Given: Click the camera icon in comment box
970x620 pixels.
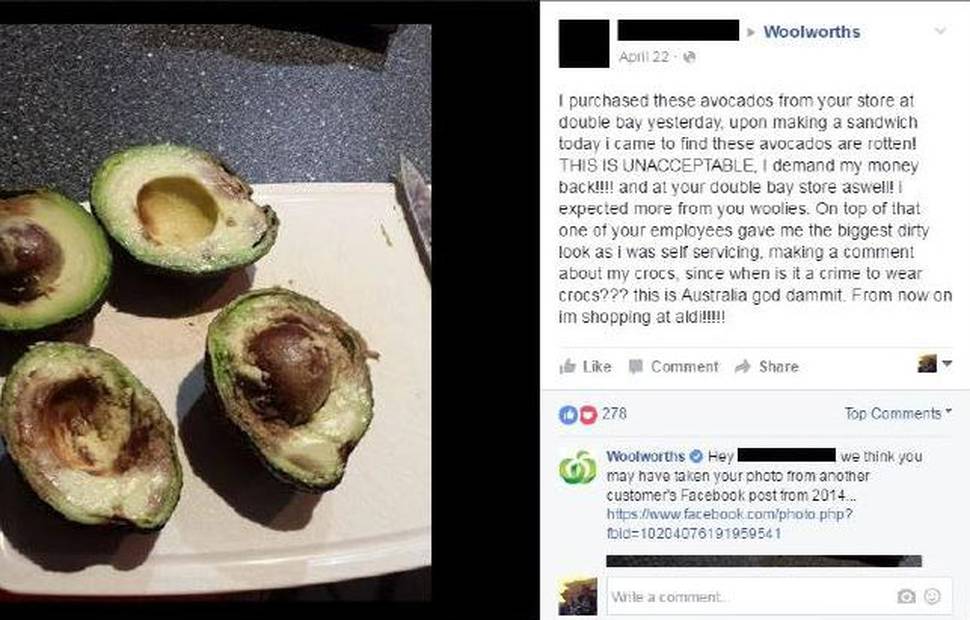Looking at the screenshot, I should [906, 596].
